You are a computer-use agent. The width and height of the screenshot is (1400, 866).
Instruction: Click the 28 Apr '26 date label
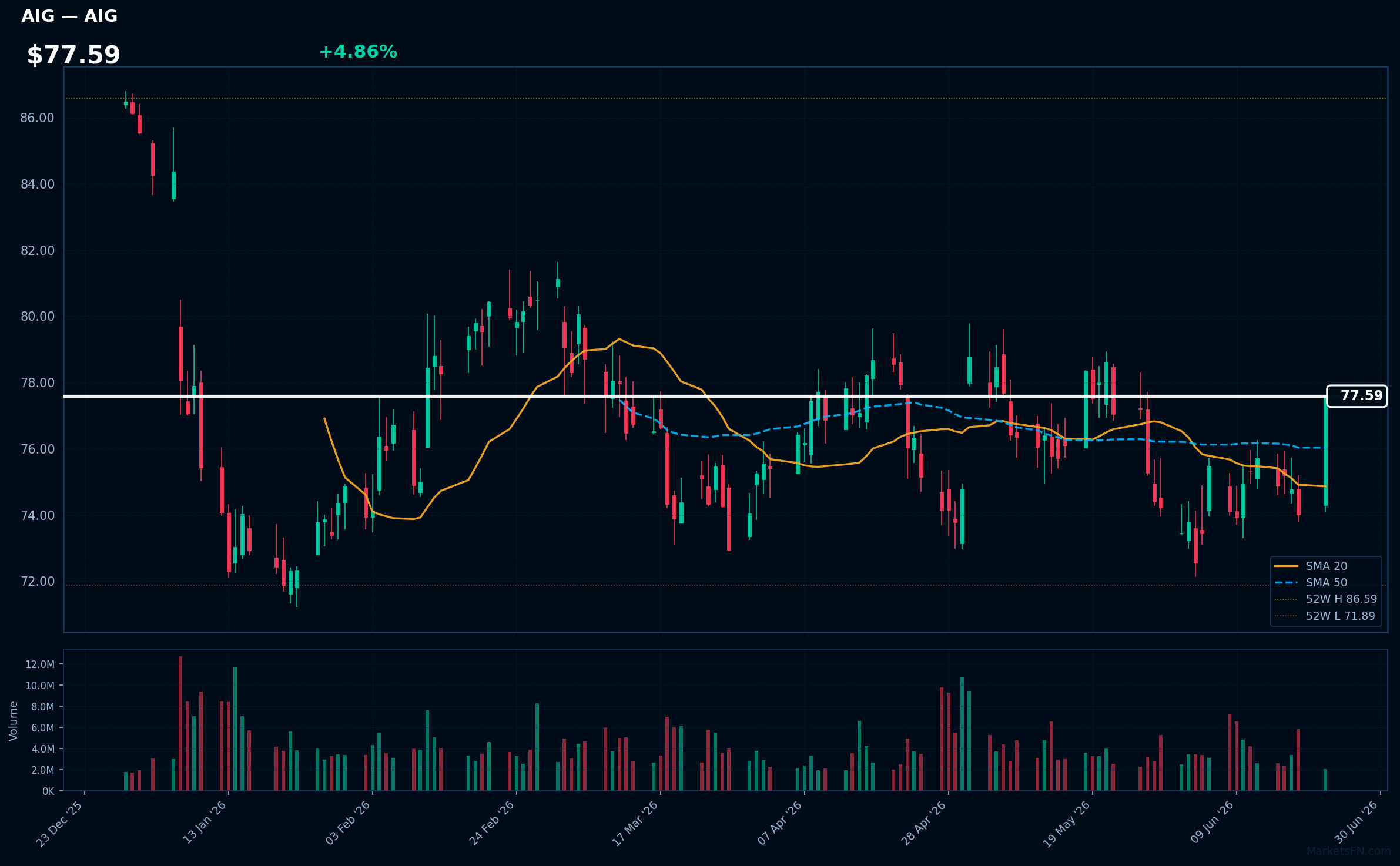[x=923, y=823]
